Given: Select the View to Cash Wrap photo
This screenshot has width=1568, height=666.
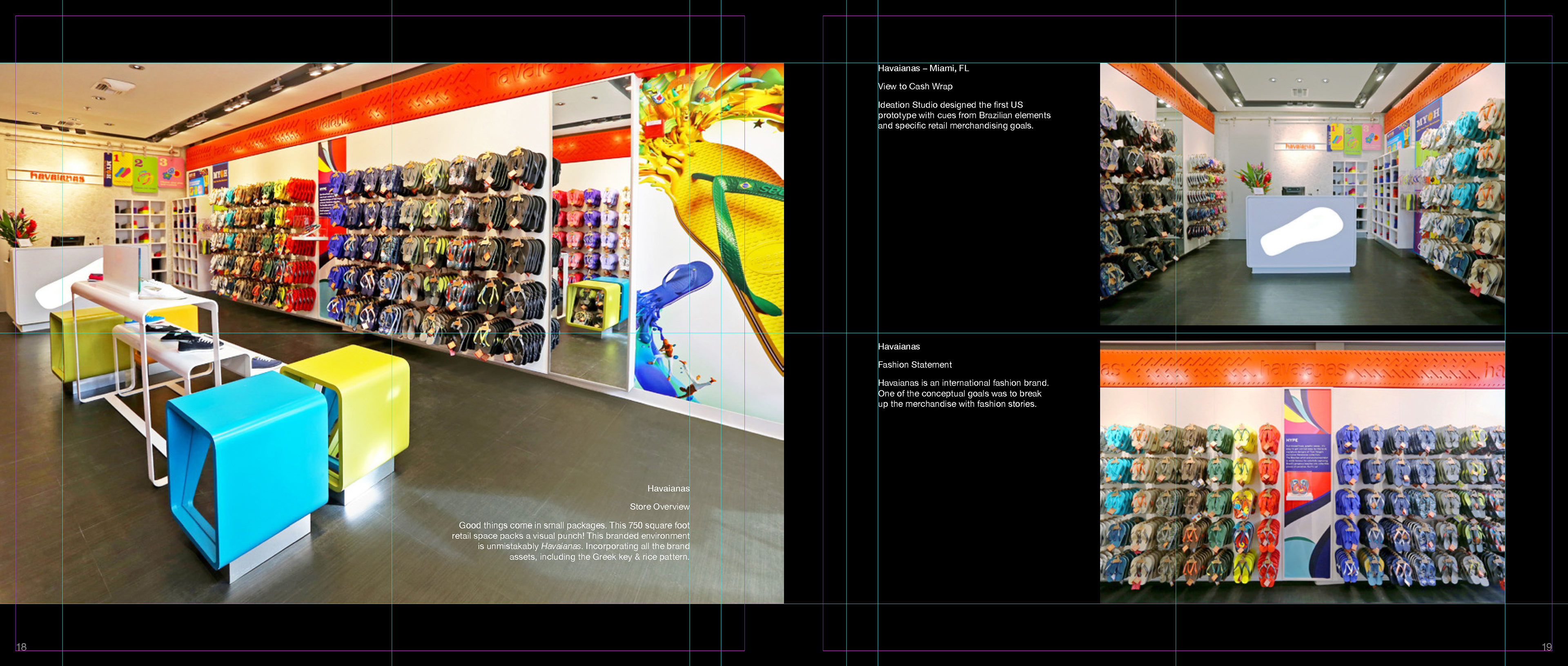Looking at the screenshot, I should pos(1303,194).
